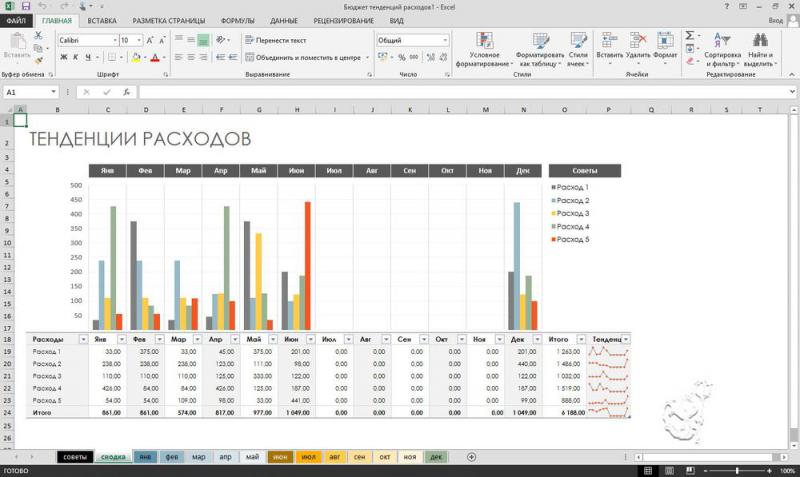Expand the number format (Общий) dropdown
The width and height of the screenshot is (800, 477).
(x=445, y=40)
